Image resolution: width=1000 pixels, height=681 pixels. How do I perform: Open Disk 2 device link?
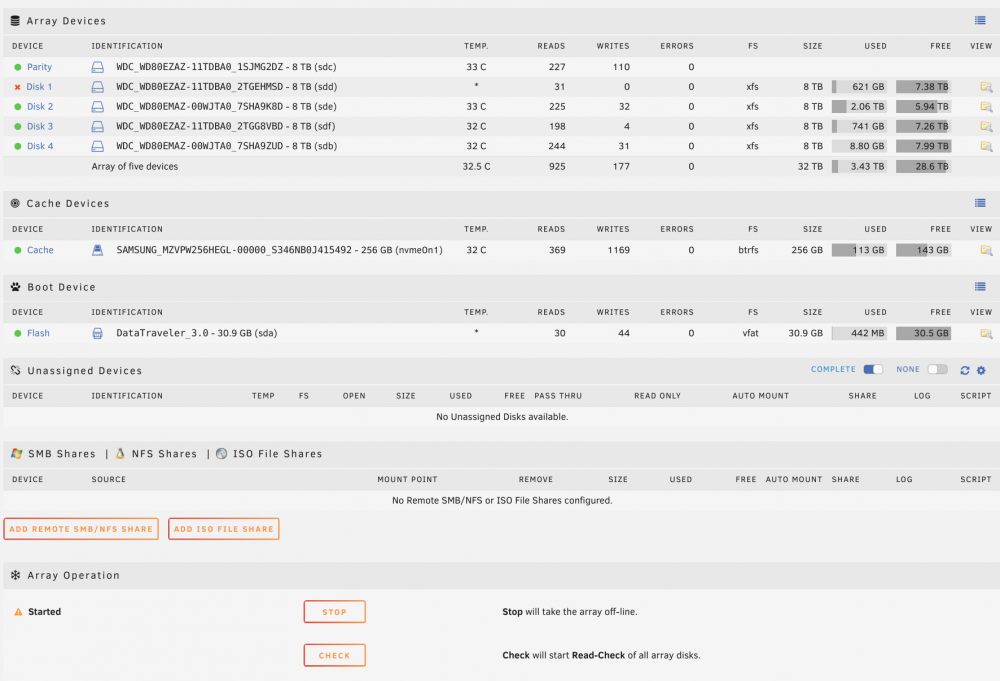tap(40, 106)
